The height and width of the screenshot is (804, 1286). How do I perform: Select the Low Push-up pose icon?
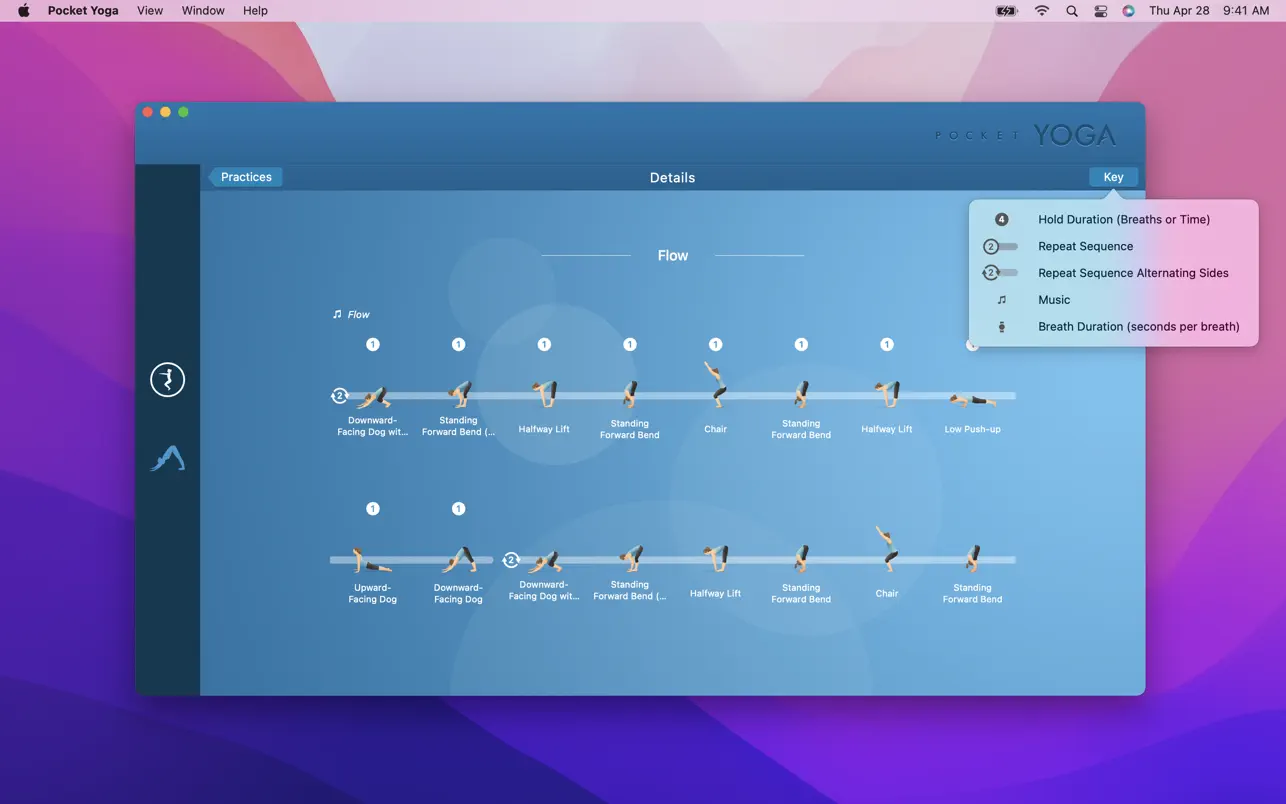[x=972, y=400]
